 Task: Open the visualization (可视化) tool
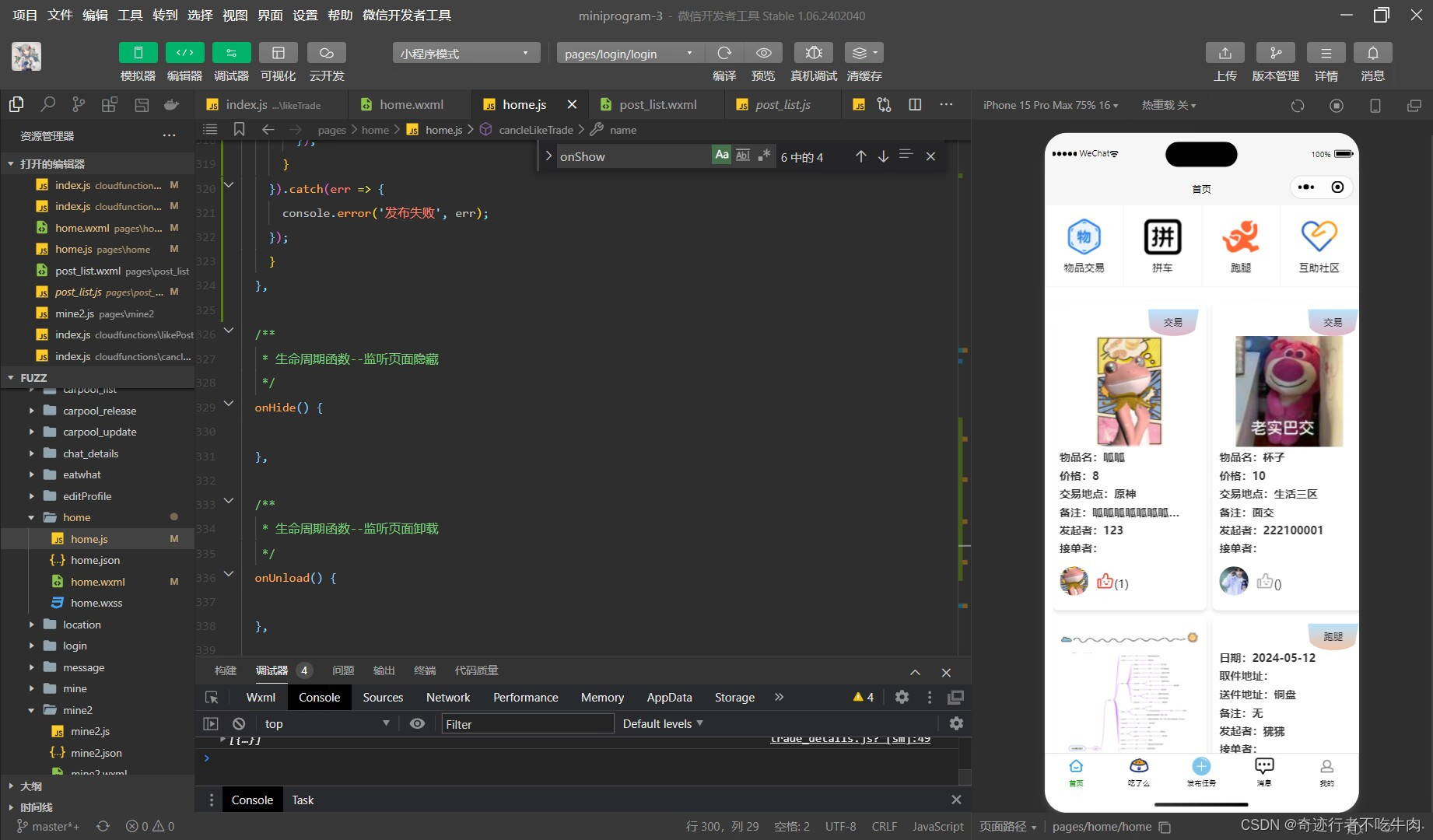pyautogui.click(x=278, y=53)
